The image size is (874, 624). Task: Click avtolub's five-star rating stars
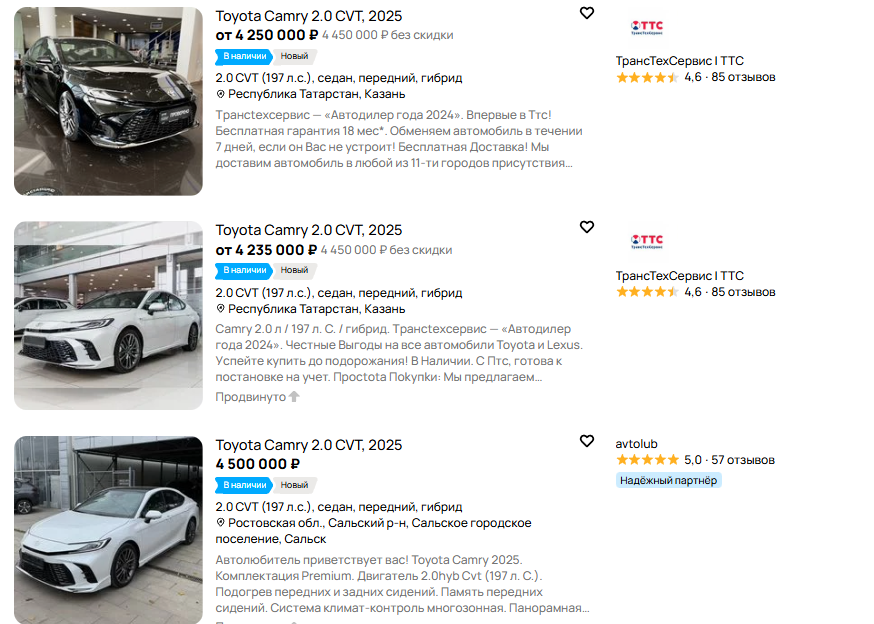(x=647, y=460)
